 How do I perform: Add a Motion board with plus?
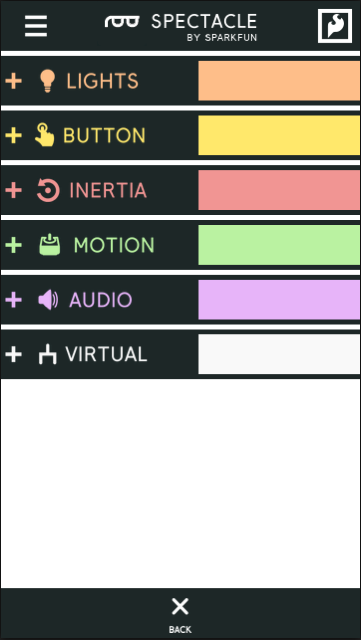tap(13, 245)
